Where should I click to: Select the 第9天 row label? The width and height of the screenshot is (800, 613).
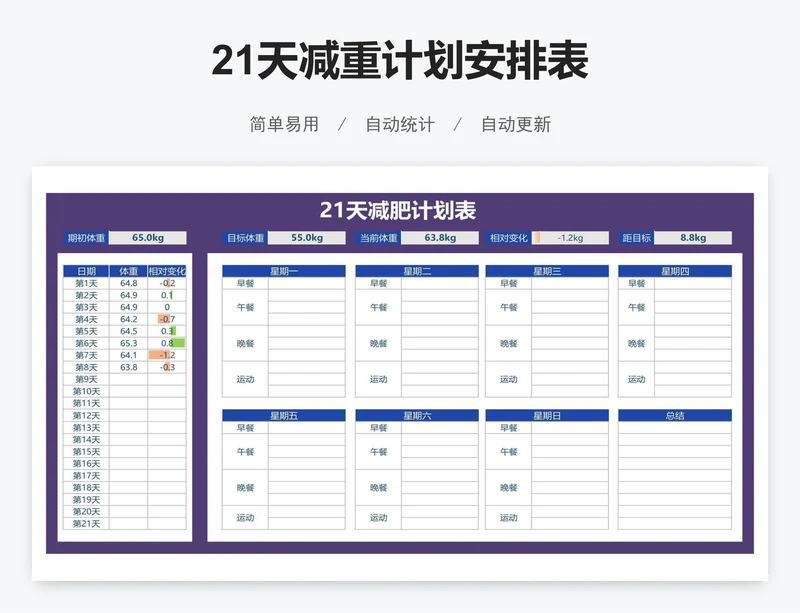(86, 379)
